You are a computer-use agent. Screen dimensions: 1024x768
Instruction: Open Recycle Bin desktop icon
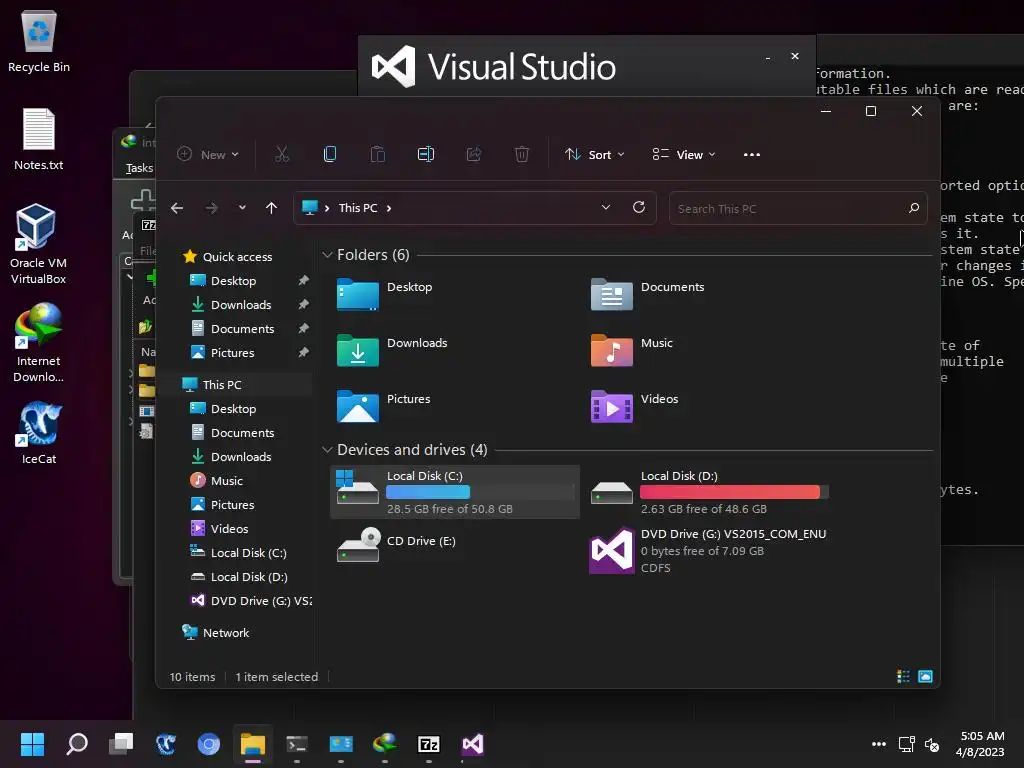(x=39, y=42)
